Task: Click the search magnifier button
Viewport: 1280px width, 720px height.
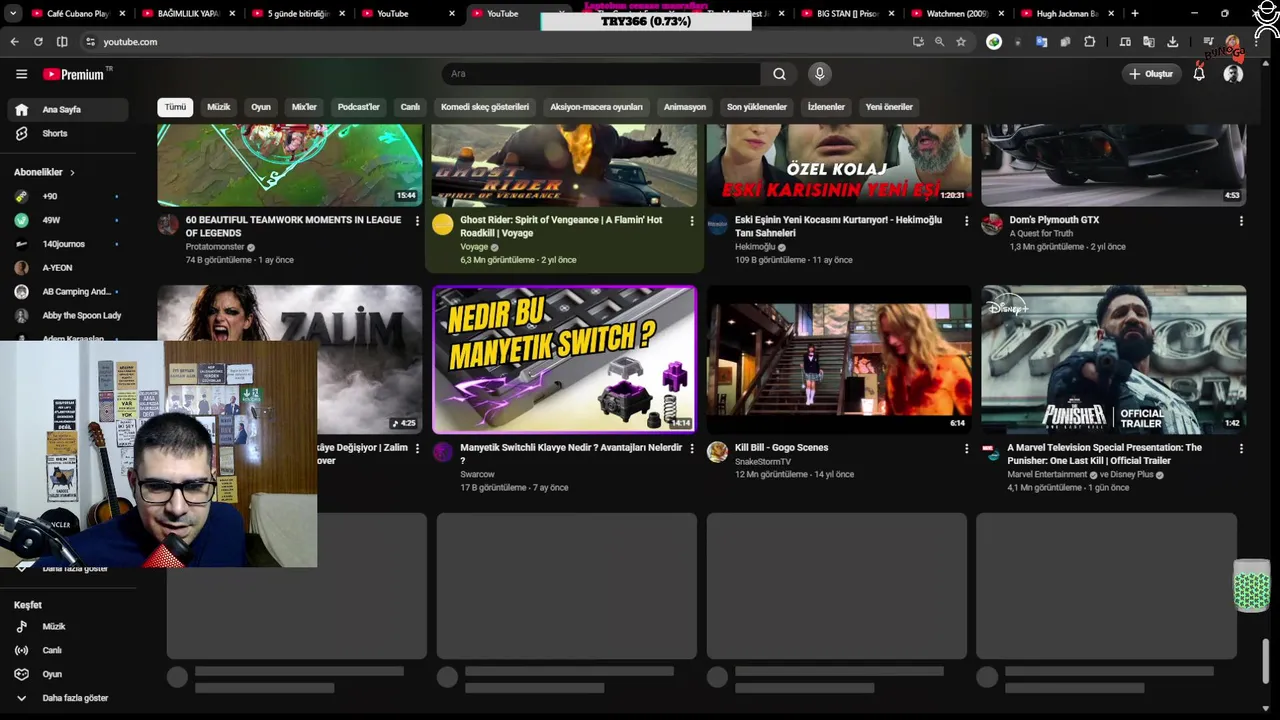Action: click(x=779, y=74)
